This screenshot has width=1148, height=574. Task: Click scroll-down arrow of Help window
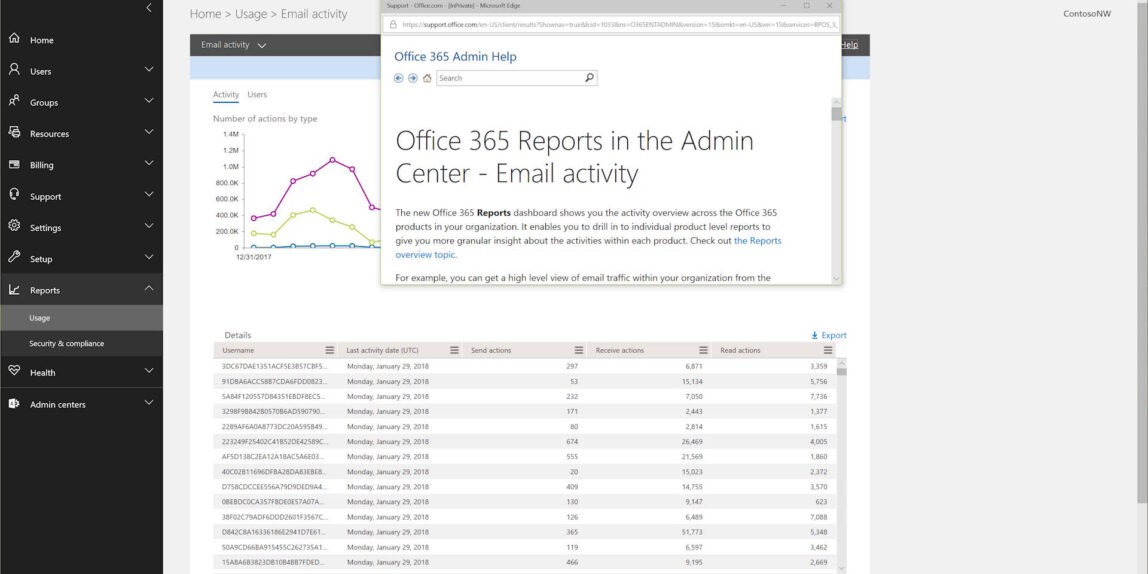836,278
